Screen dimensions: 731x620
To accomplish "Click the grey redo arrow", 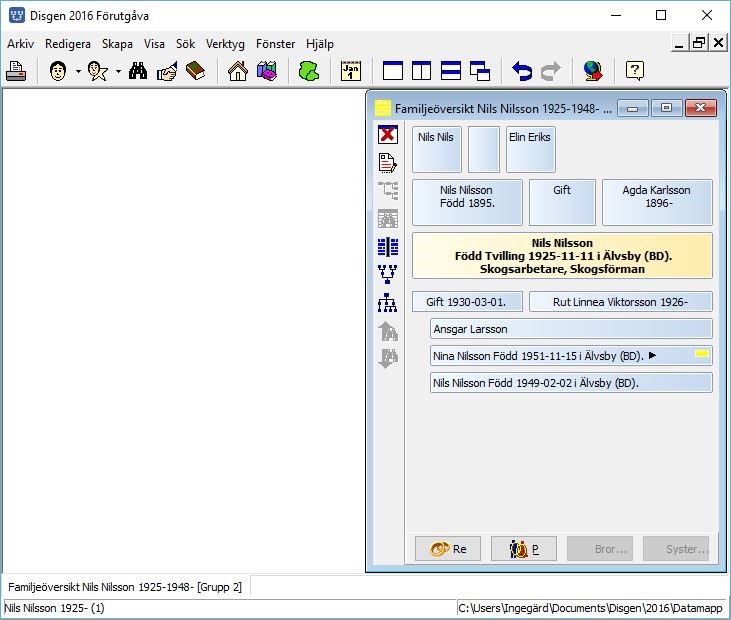I will [x=551, y=71].
